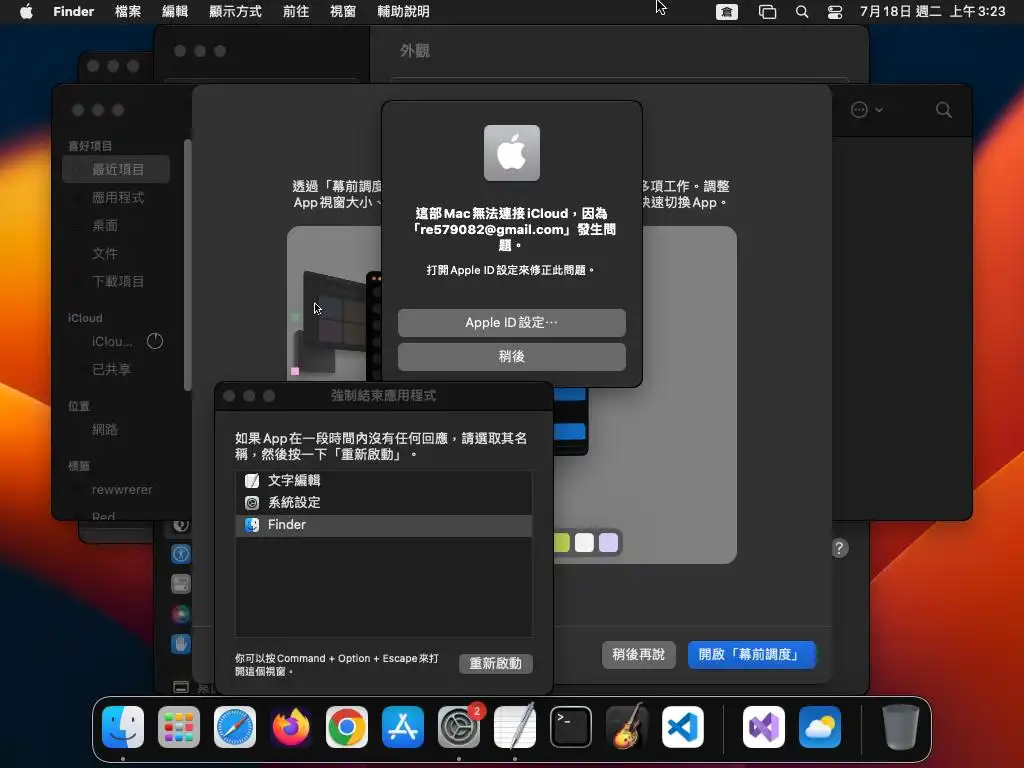This screenshot has width=1024, height=768.
Task: Select 系統設定 in Force Quit list
Action: pyautogui.click(x=383, y=503)
